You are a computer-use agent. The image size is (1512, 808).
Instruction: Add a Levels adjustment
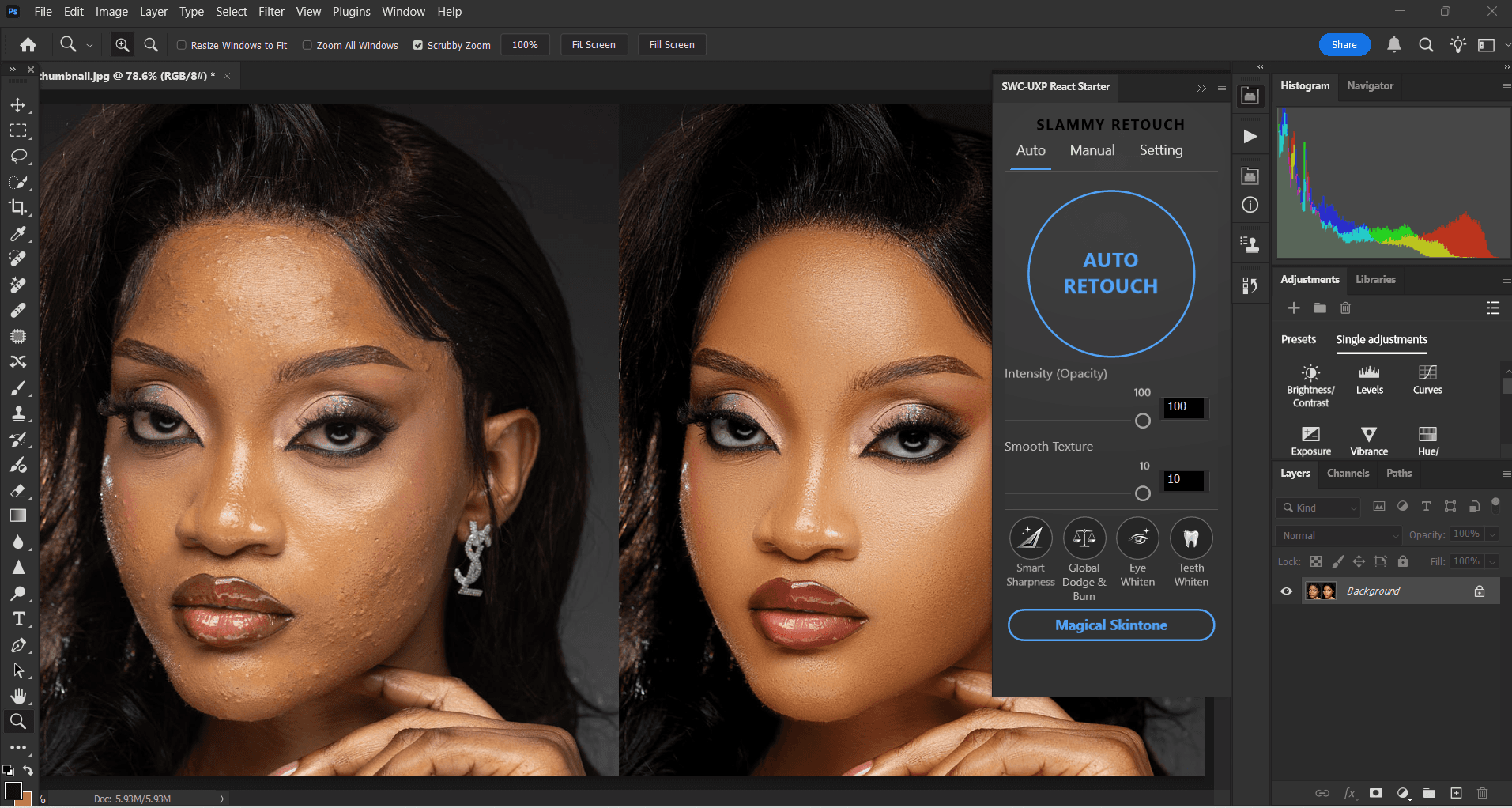1370,379
